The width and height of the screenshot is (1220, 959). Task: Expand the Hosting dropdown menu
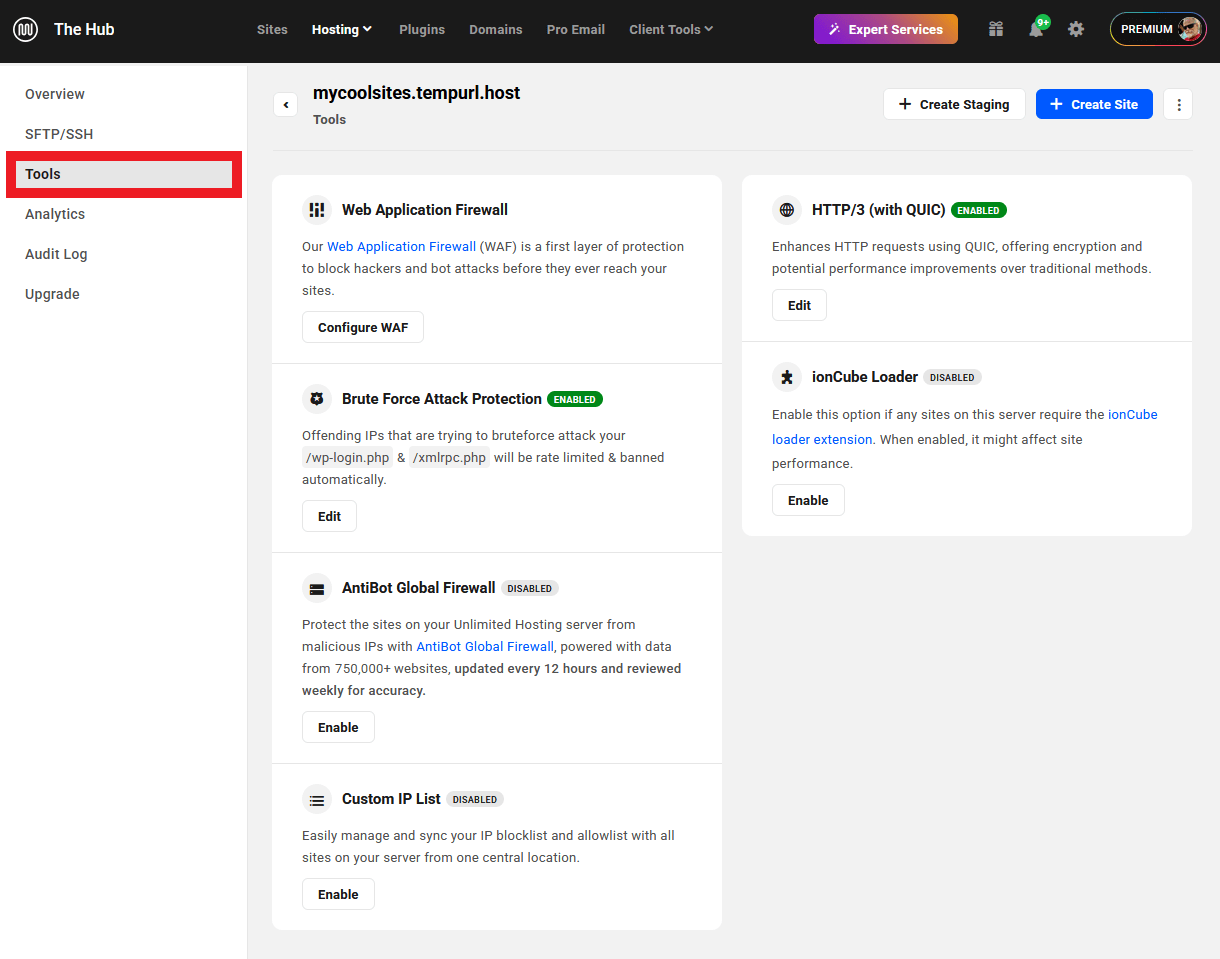[342, 29]
